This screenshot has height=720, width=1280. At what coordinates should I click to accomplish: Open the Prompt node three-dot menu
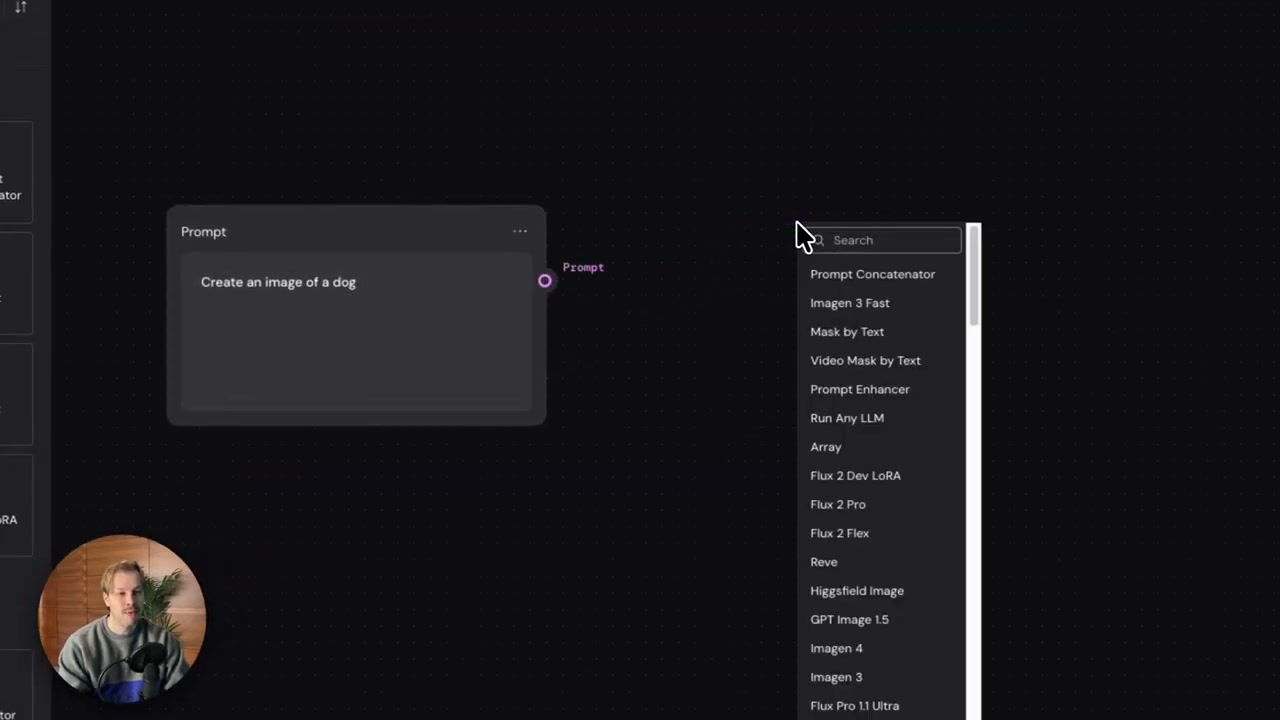pyautogui.click(x=520, y=231)
